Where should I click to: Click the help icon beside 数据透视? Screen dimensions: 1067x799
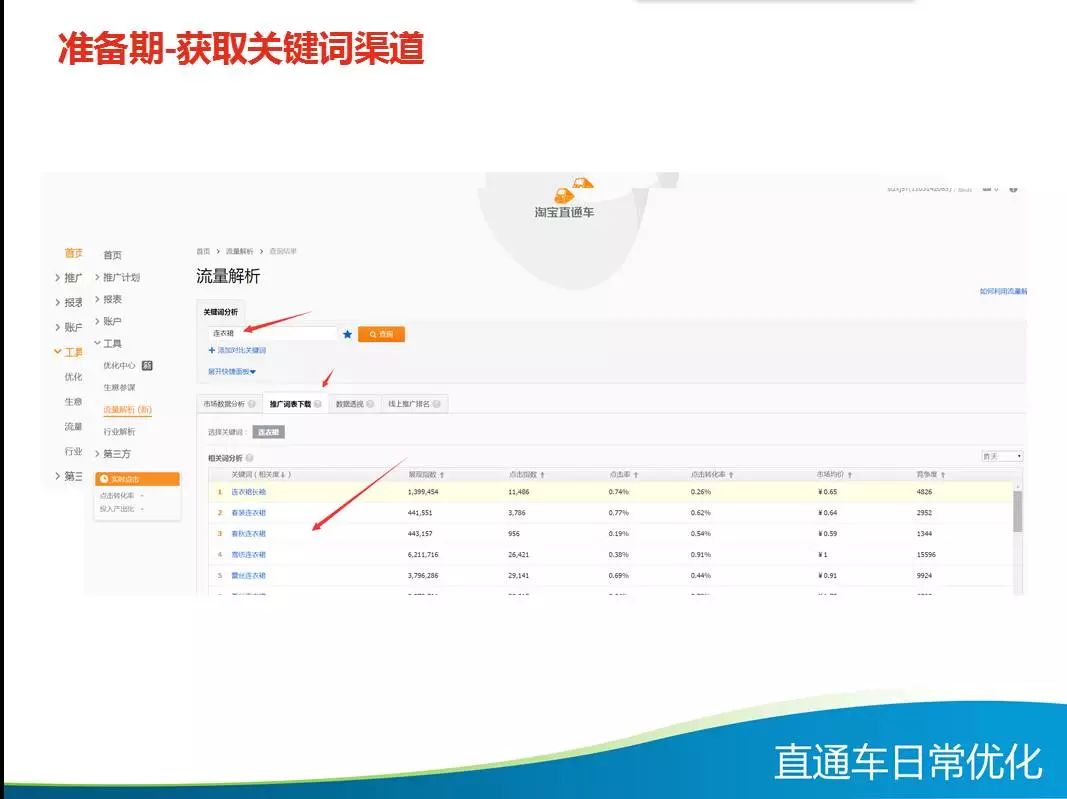coord(370,404)
